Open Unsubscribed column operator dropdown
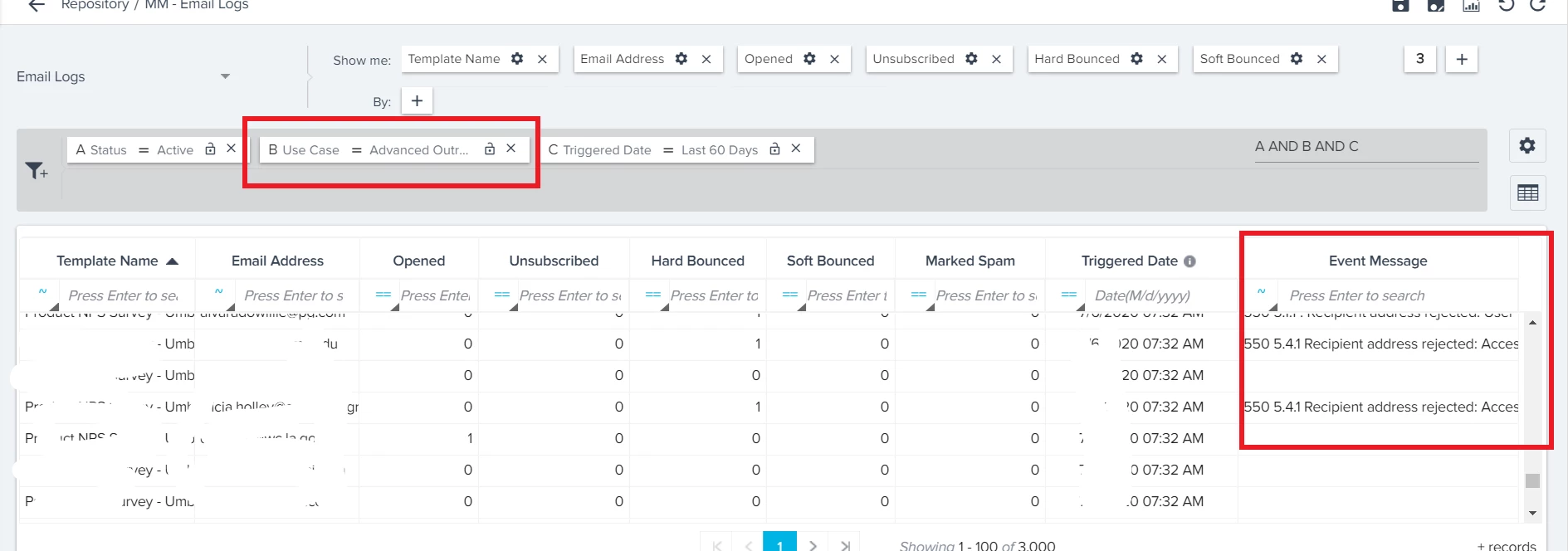This screenshot has height=551, width=1568. (x=502, y=295)
